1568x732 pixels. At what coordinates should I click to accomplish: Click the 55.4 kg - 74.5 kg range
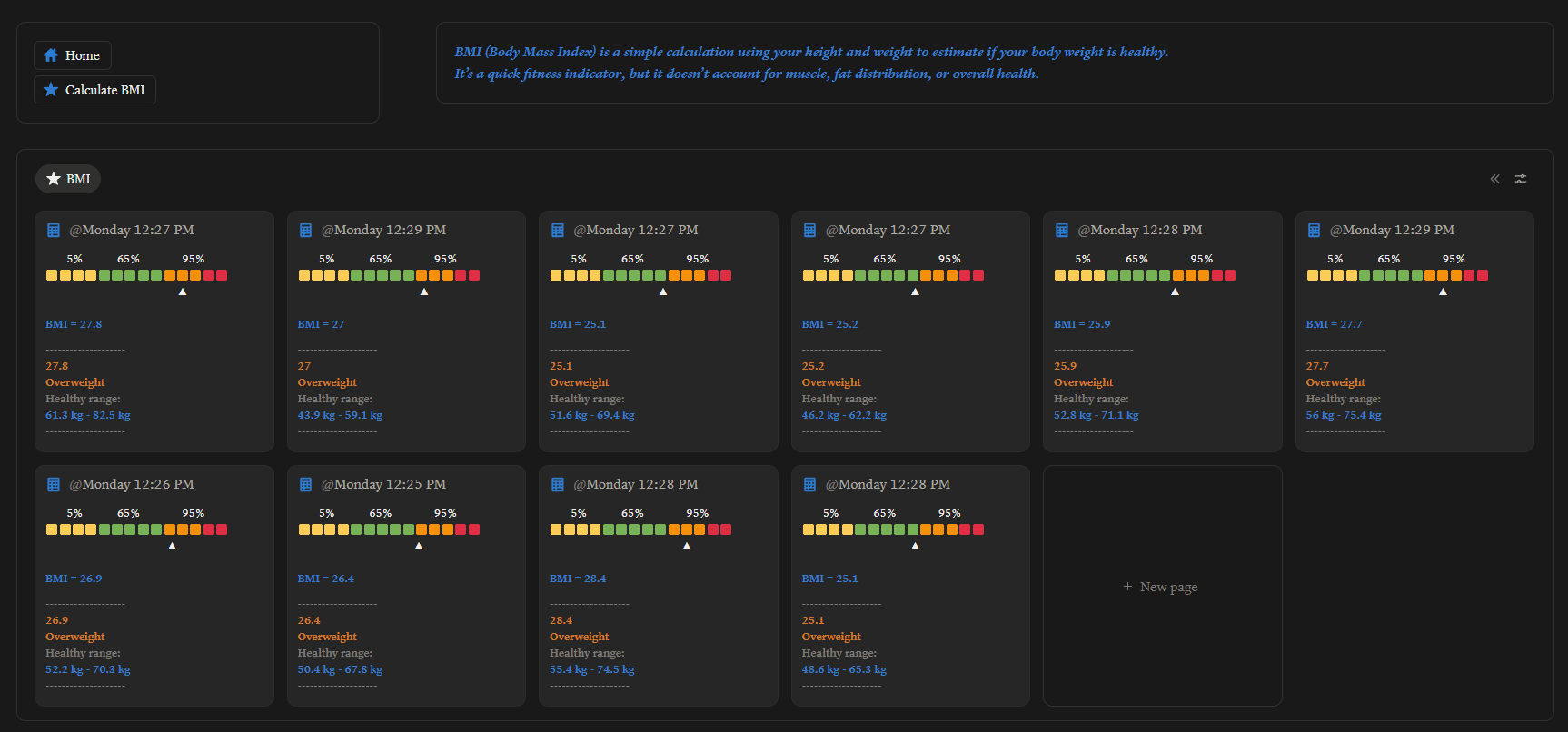[x=592, y=669]
